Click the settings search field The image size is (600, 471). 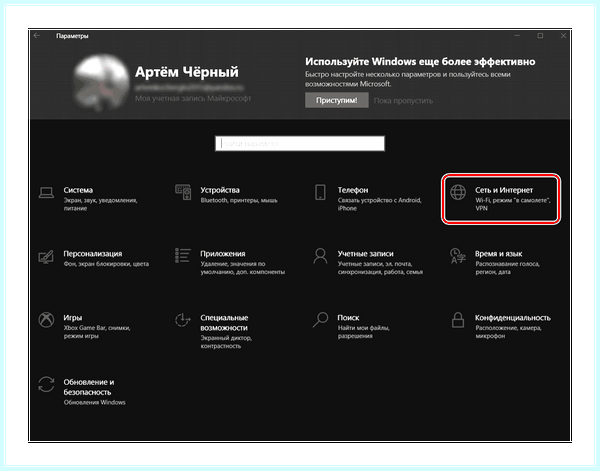[x=300, y=143]
